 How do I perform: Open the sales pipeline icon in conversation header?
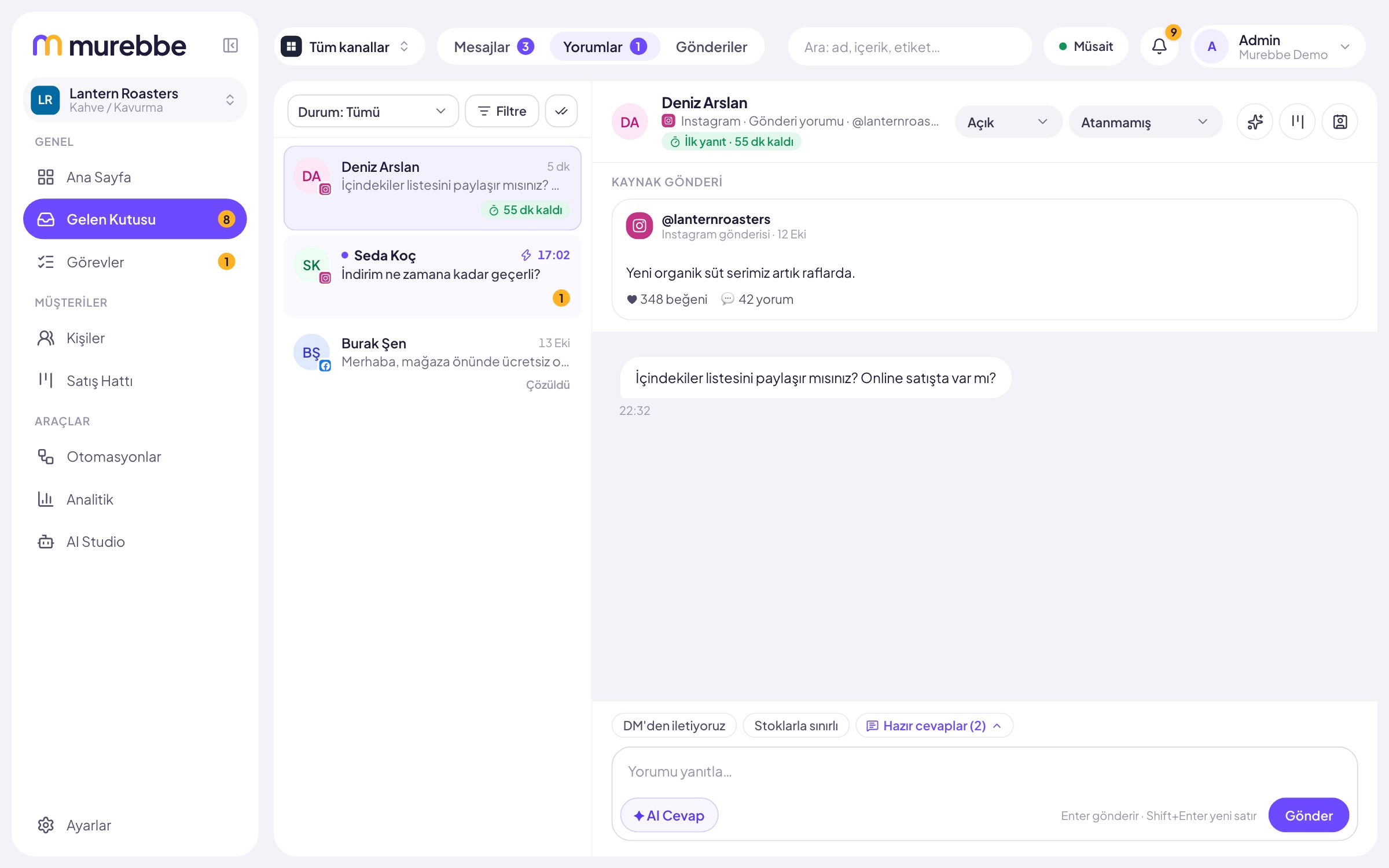1298,122
